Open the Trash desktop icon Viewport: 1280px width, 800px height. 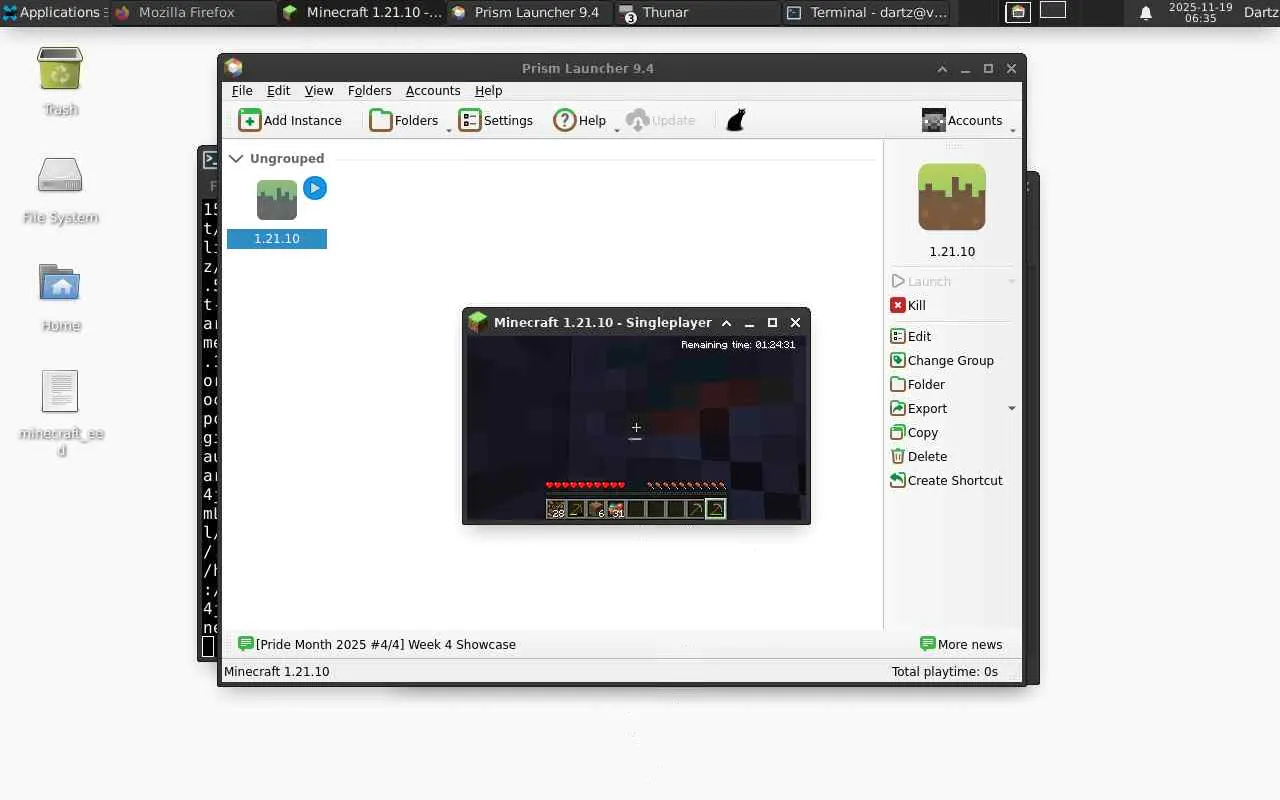tap(60, 69)
